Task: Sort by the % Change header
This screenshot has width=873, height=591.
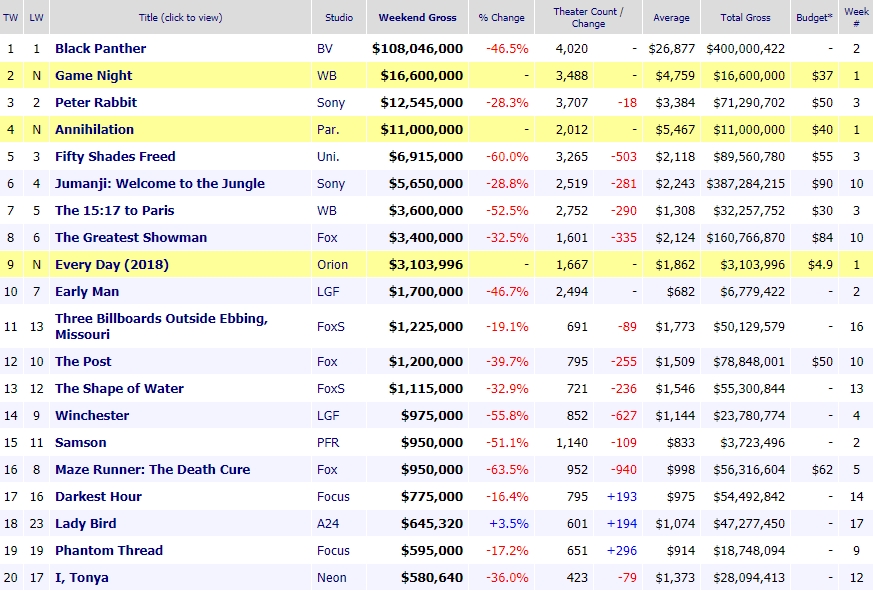Action: pos(502,17)
